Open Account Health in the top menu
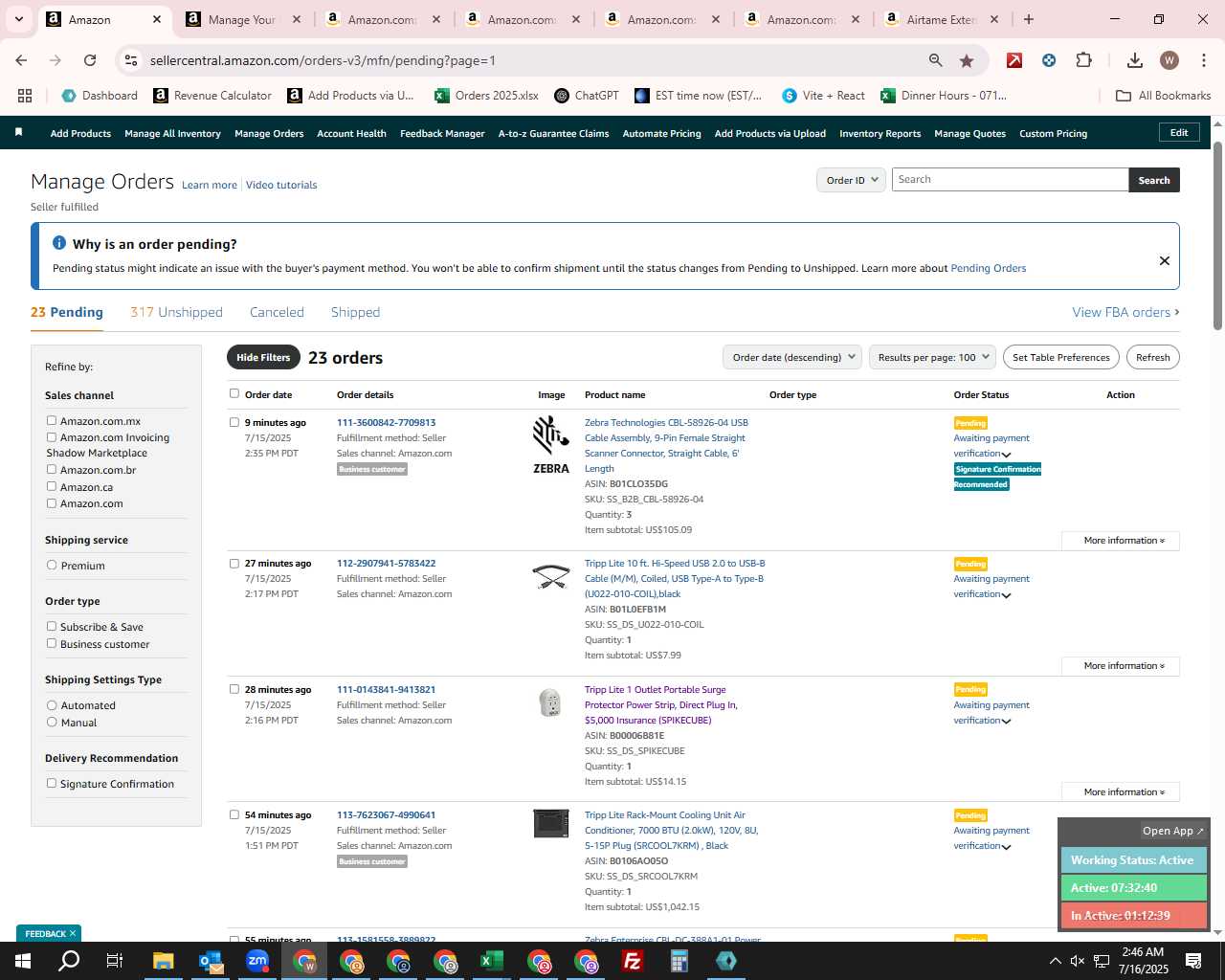The width and height of the screenshot is (1225, 980). pyautogui.click(x=351, y=133)
